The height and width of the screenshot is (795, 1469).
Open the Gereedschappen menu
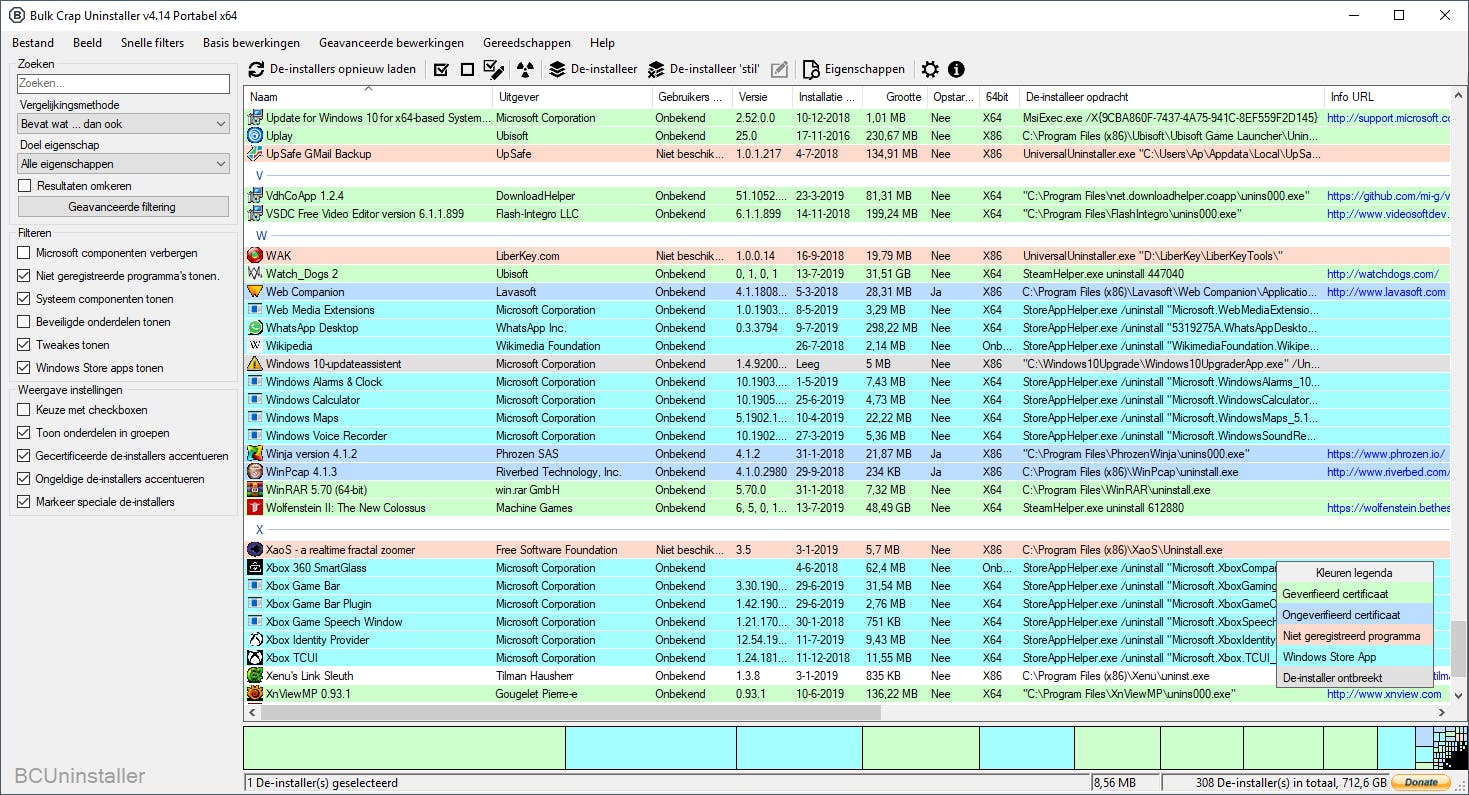click(x=526, y=43)
